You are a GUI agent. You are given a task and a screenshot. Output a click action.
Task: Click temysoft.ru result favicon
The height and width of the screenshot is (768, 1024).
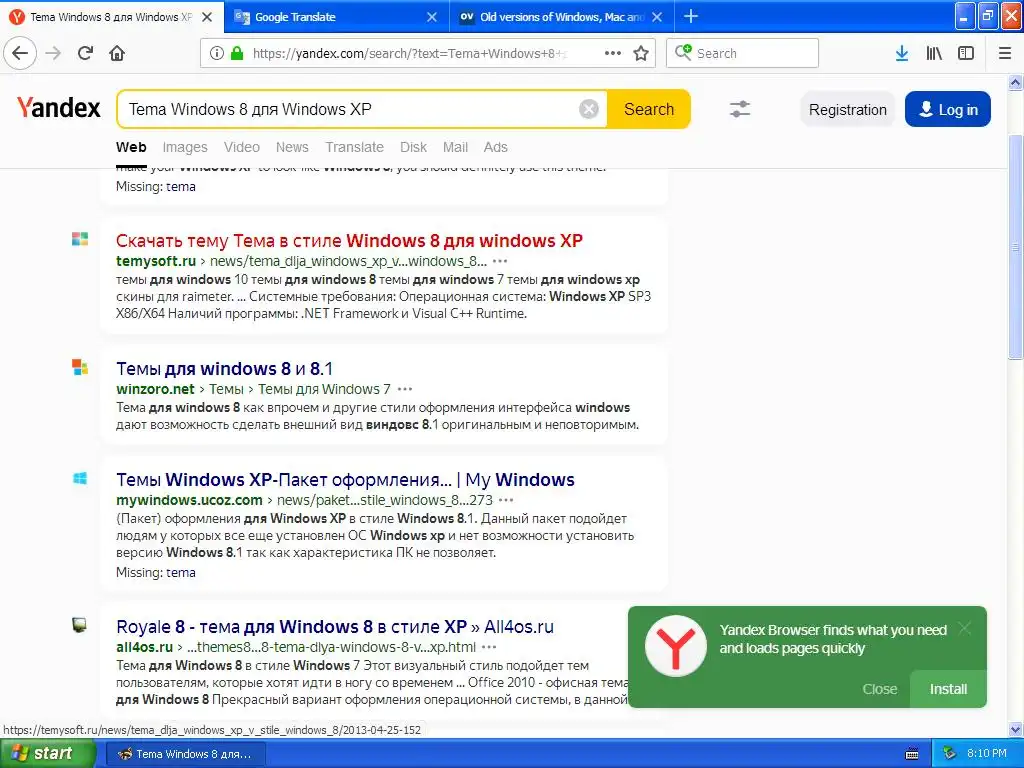tap(80, 239)
